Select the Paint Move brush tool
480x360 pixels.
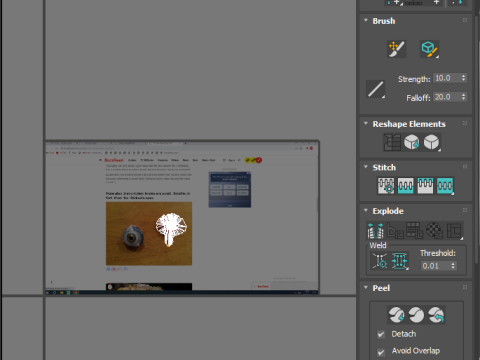coord(396,49)
